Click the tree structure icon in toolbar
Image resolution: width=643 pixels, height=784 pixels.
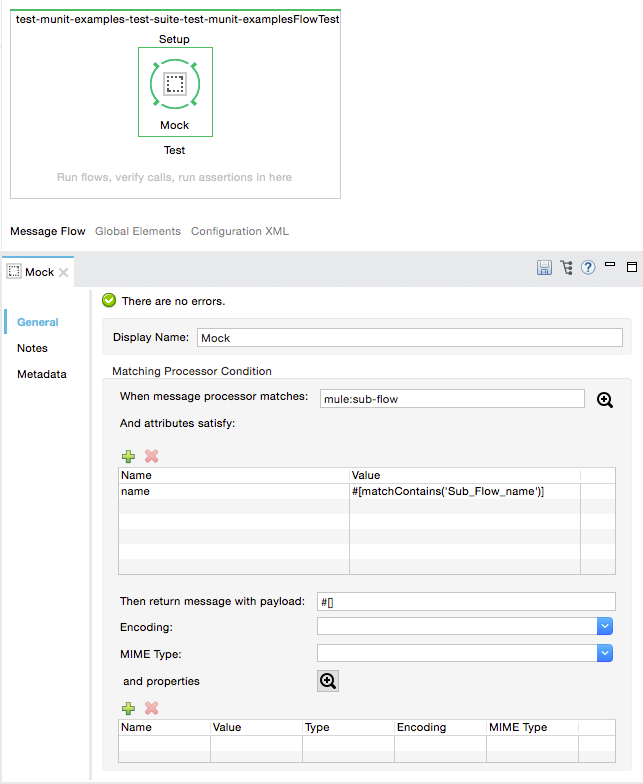(567, 267)
